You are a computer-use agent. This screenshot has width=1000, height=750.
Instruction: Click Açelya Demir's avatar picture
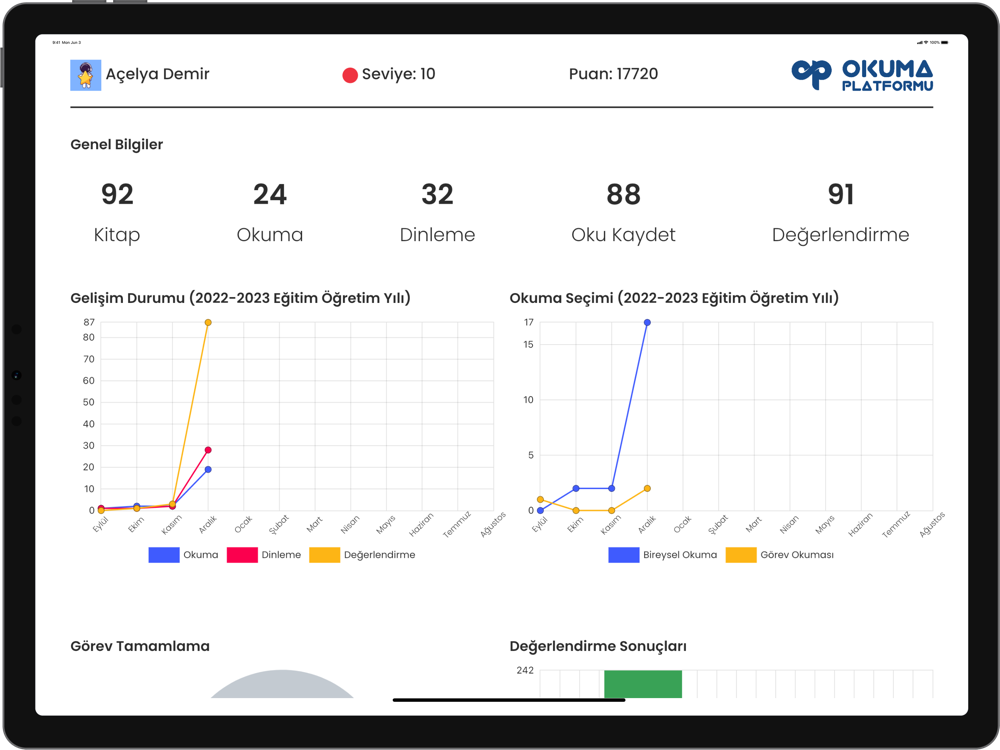pos(85,75)
